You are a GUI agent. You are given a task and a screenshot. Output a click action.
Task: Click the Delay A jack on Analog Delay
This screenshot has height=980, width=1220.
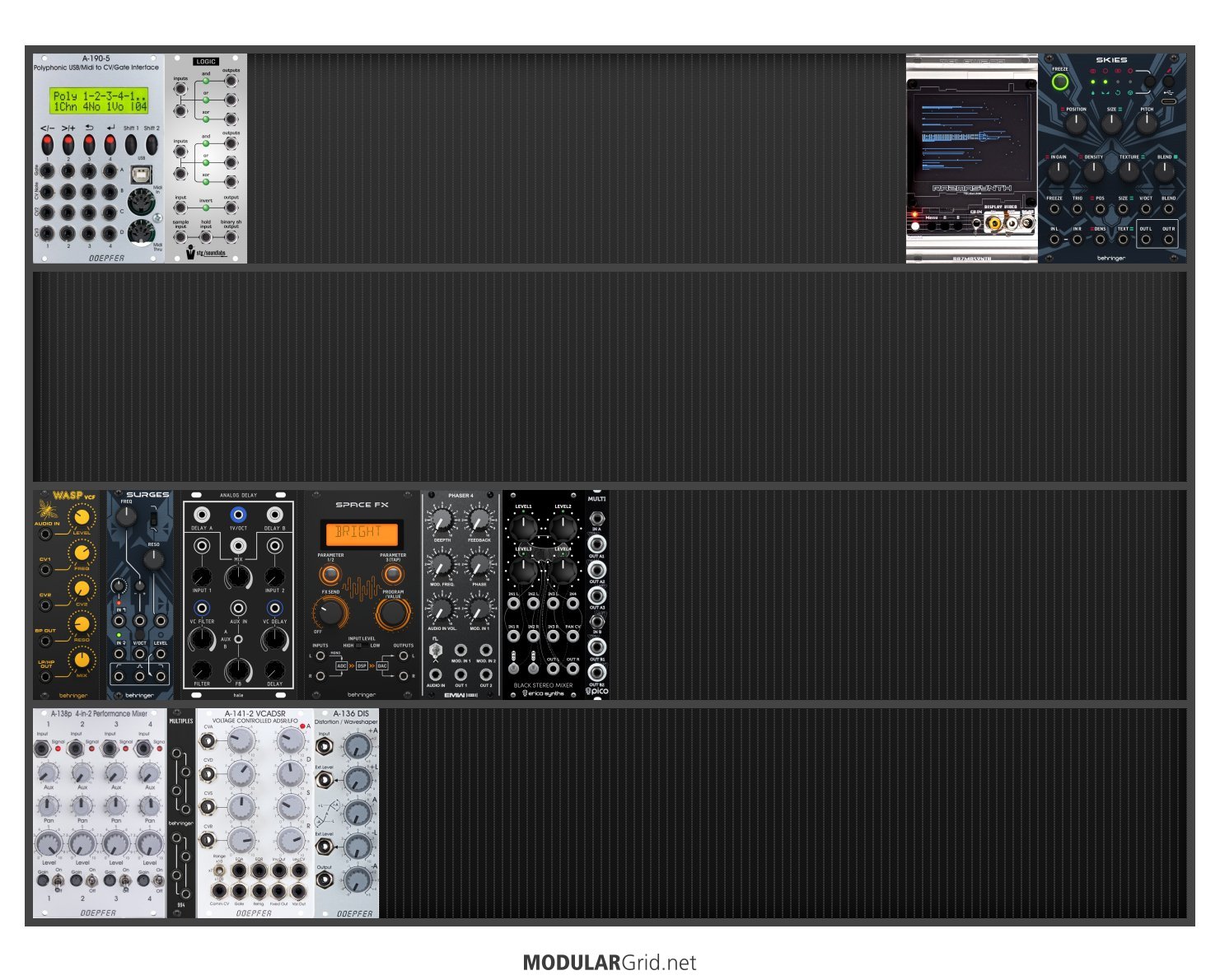pyautogui.click(x=201, y=515)
